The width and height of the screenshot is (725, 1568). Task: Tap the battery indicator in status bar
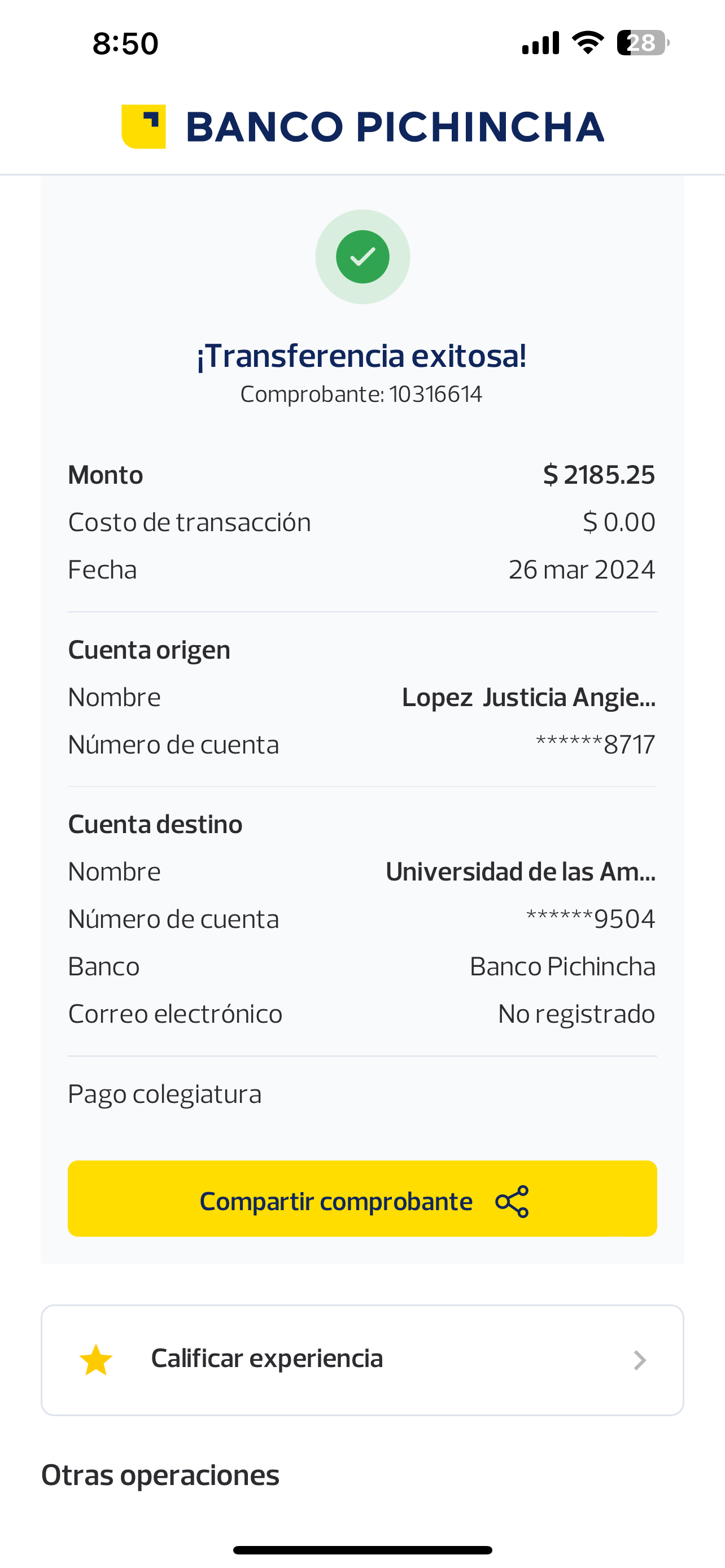pos(643,42)
